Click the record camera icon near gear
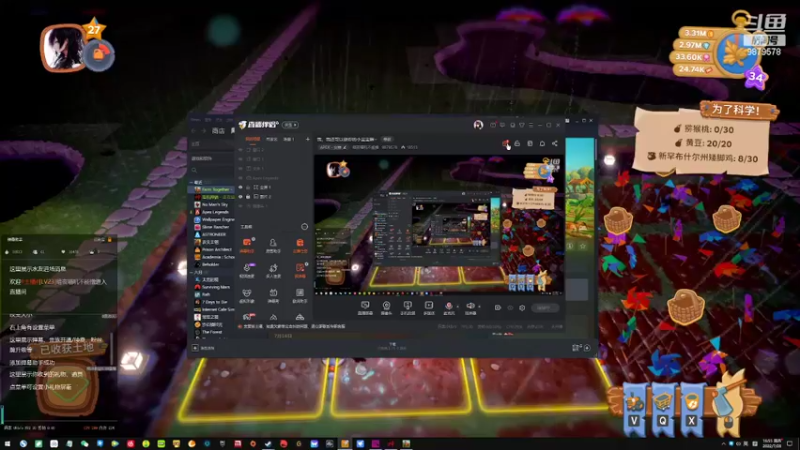 [x=497, y=308]
